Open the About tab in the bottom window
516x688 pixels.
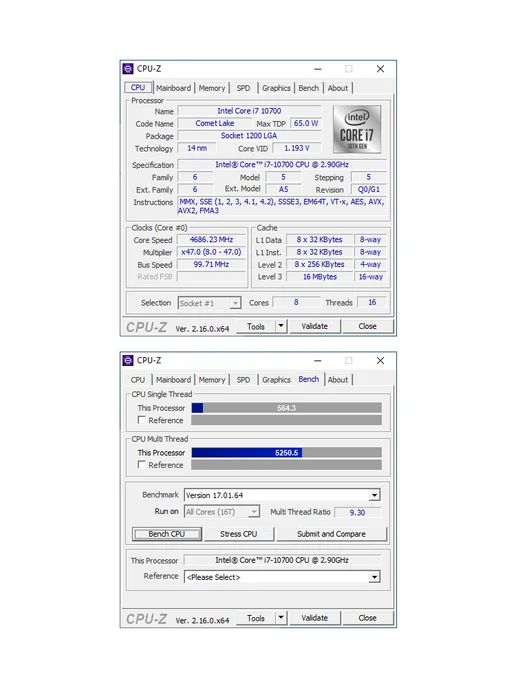337,380
